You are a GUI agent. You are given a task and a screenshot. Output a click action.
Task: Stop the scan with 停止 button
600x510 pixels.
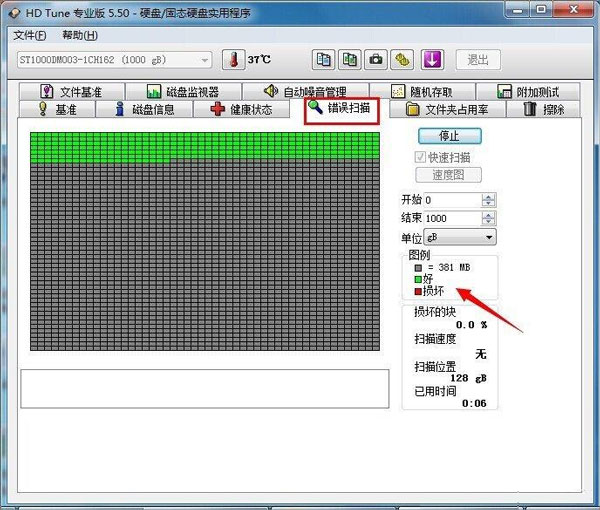click(x=450, y=136)
